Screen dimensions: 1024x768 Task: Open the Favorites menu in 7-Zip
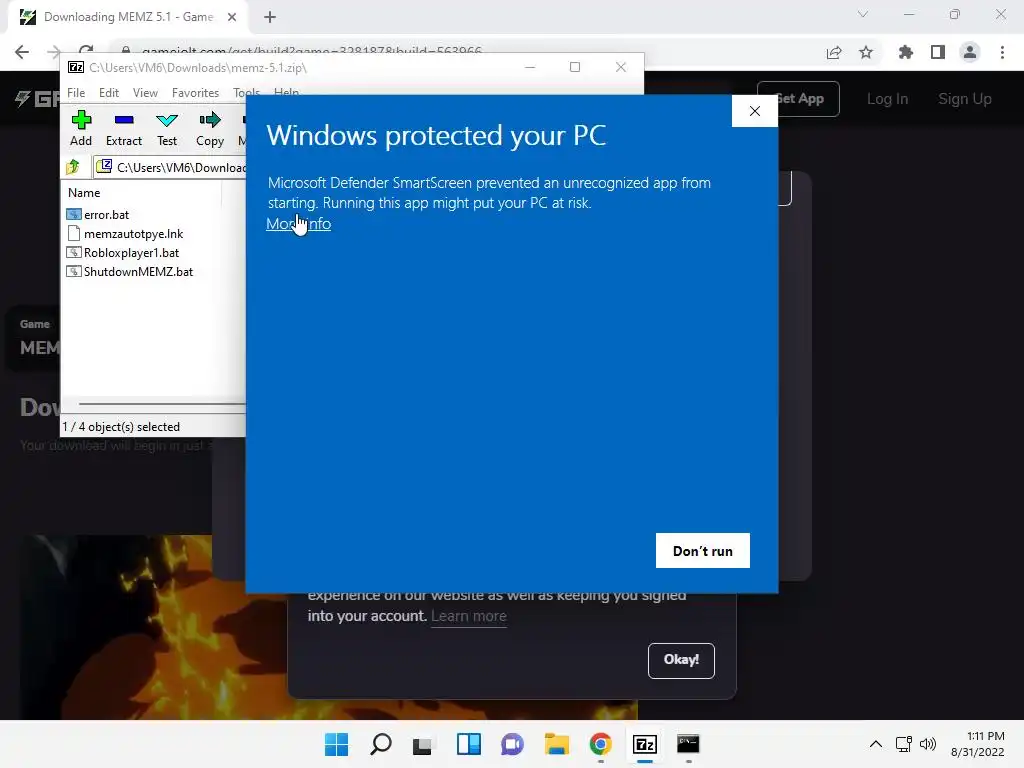[x=195, y=93]
